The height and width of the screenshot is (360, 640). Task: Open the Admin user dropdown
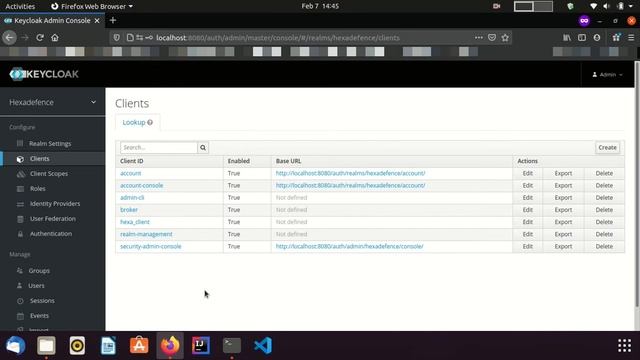(x=607, y=74)
